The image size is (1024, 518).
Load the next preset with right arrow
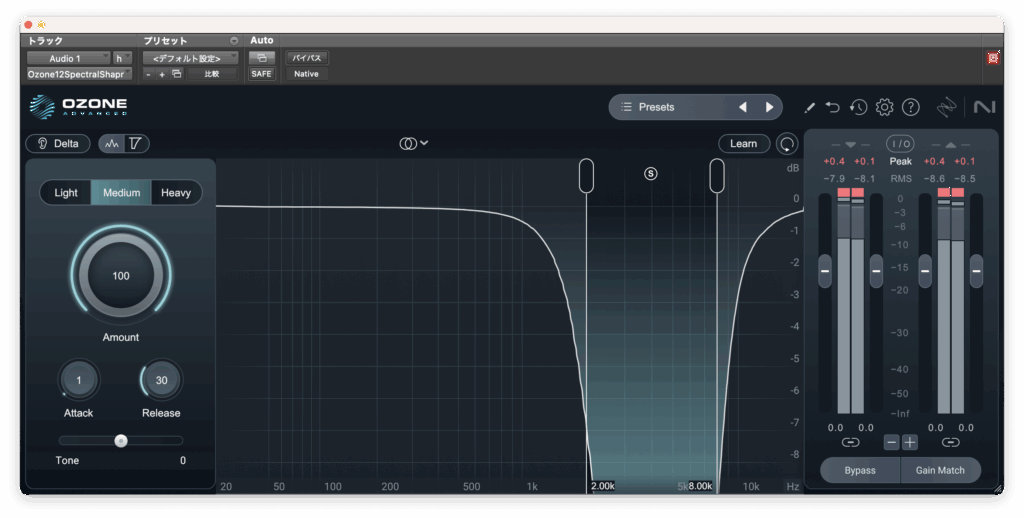(x=769, y=107)
